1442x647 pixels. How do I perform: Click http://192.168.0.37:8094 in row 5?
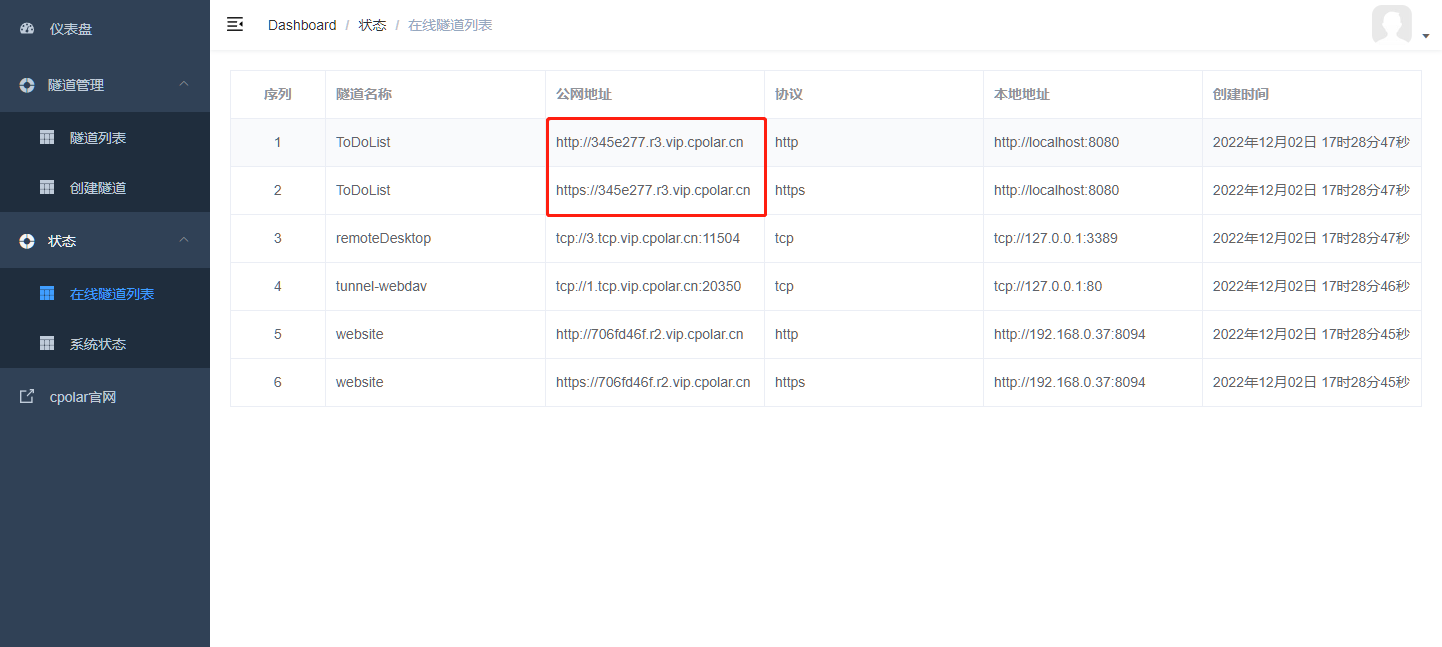coord(1070,334)
